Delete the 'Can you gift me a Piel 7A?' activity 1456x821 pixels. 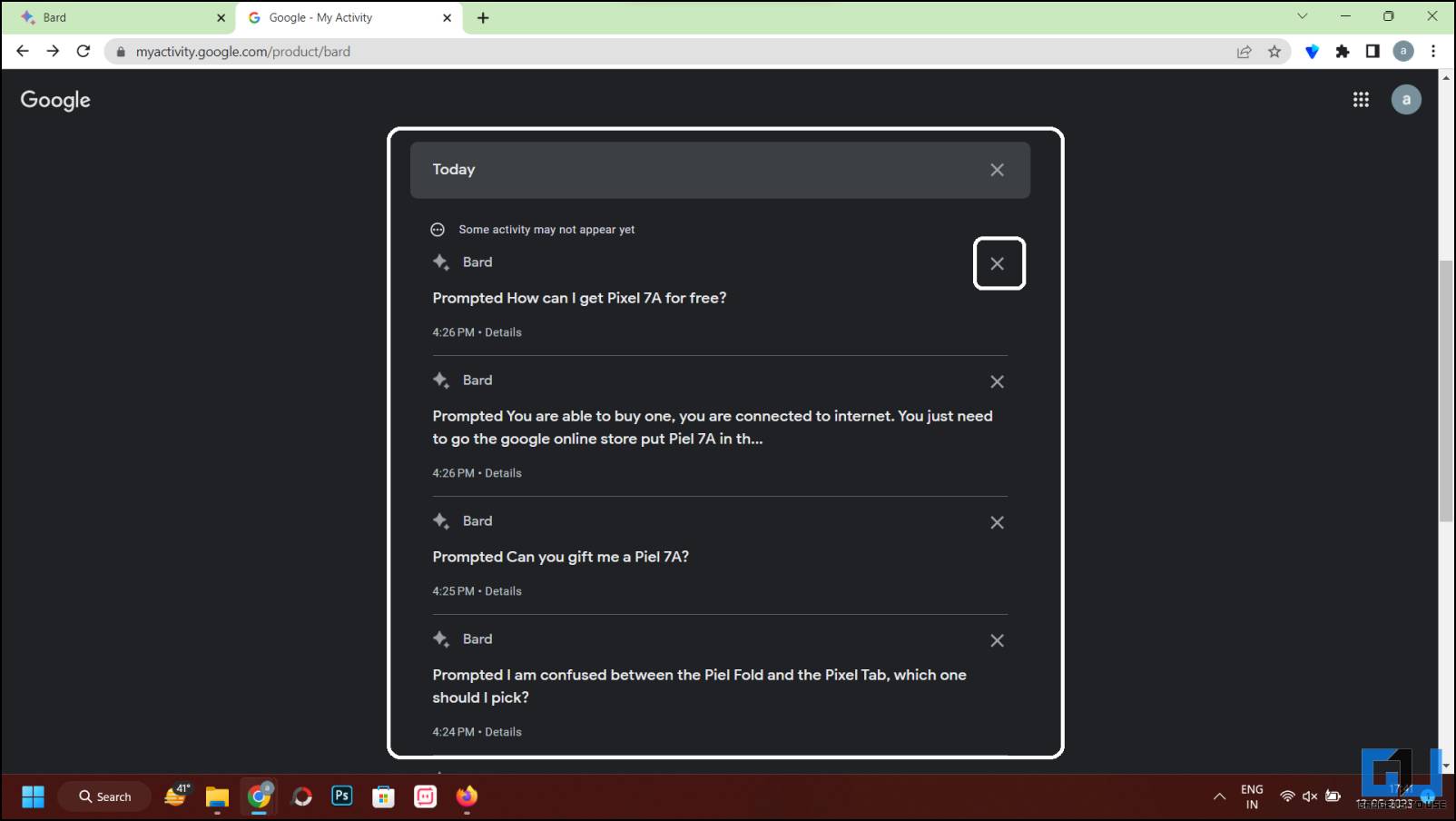click(x=997, y=522)
